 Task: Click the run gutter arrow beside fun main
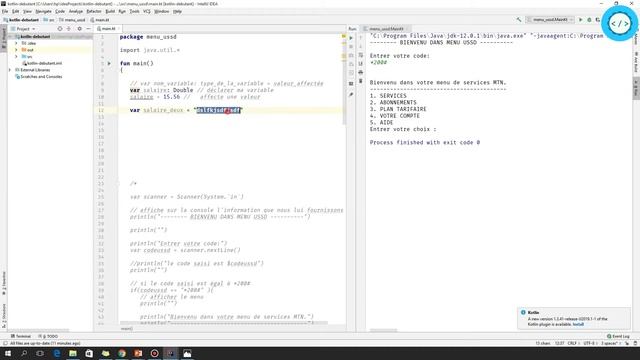(x=109, y=63)
